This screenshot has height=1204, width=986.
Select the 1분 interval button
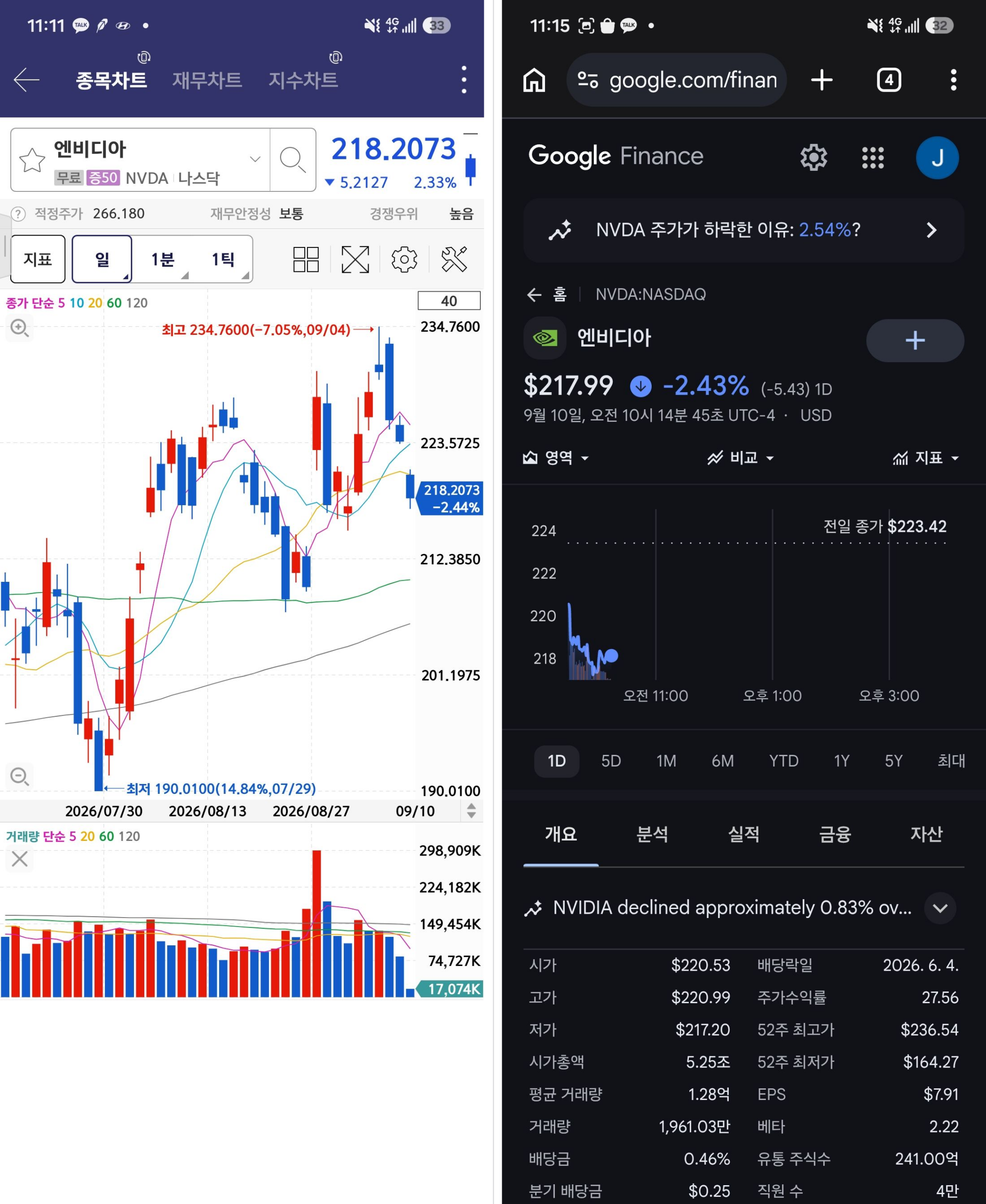point(163,260)
